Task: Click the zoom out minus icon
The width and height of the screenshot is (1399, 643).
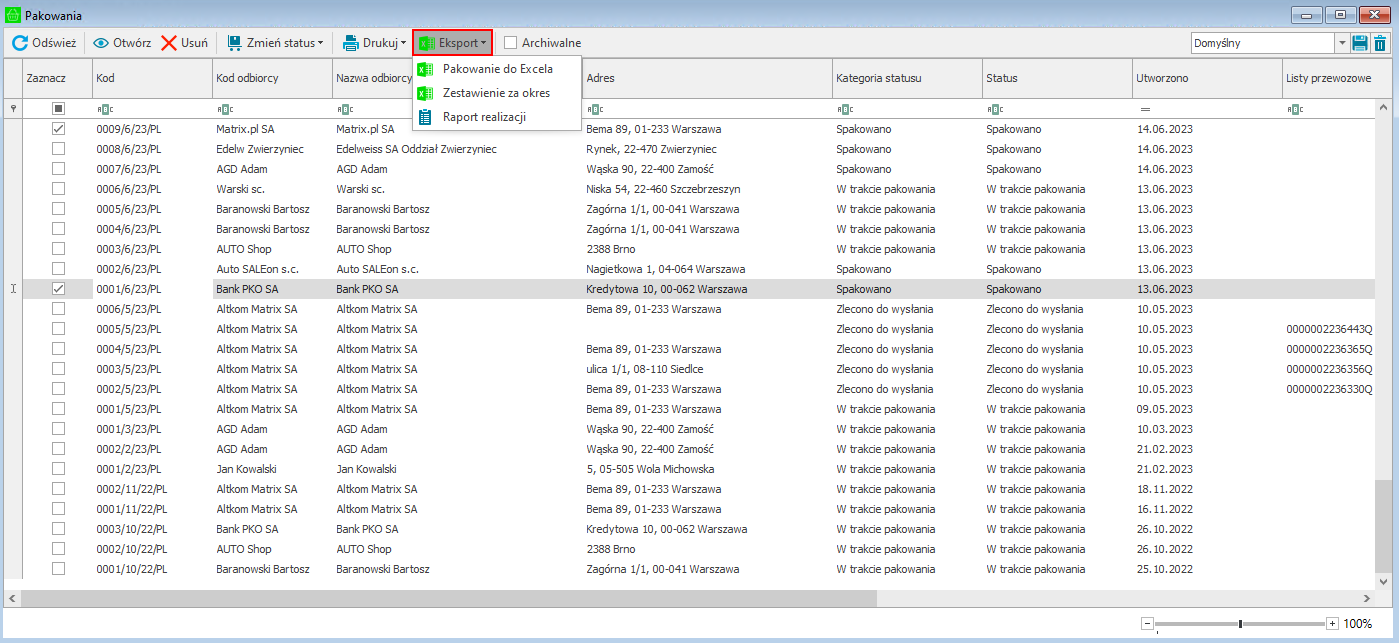Action: tap(1147, 624)
